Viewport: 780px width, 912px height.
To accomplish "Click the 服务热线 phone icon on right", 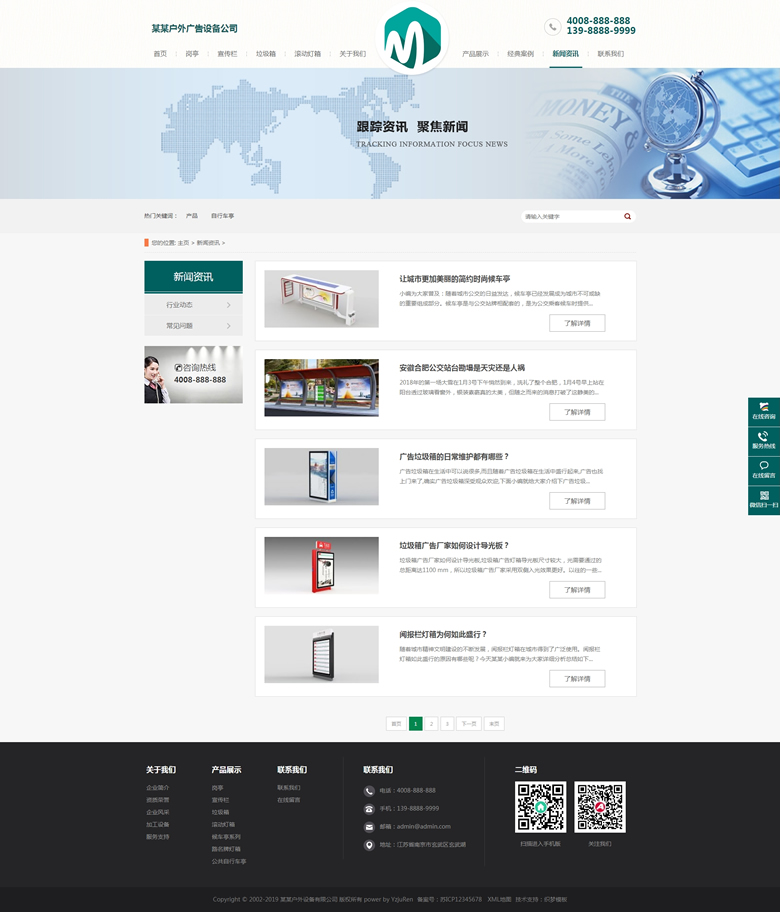I will coord(763,440).
